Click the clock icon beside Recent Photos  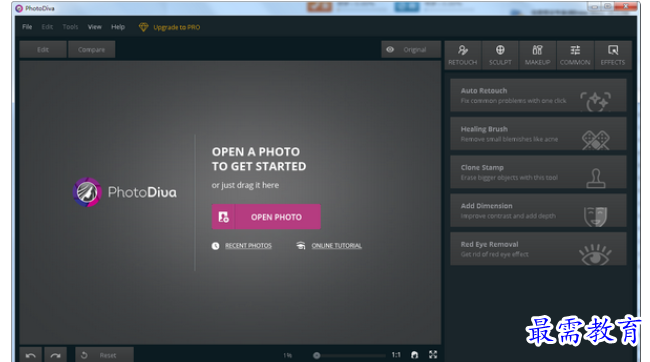216,246
